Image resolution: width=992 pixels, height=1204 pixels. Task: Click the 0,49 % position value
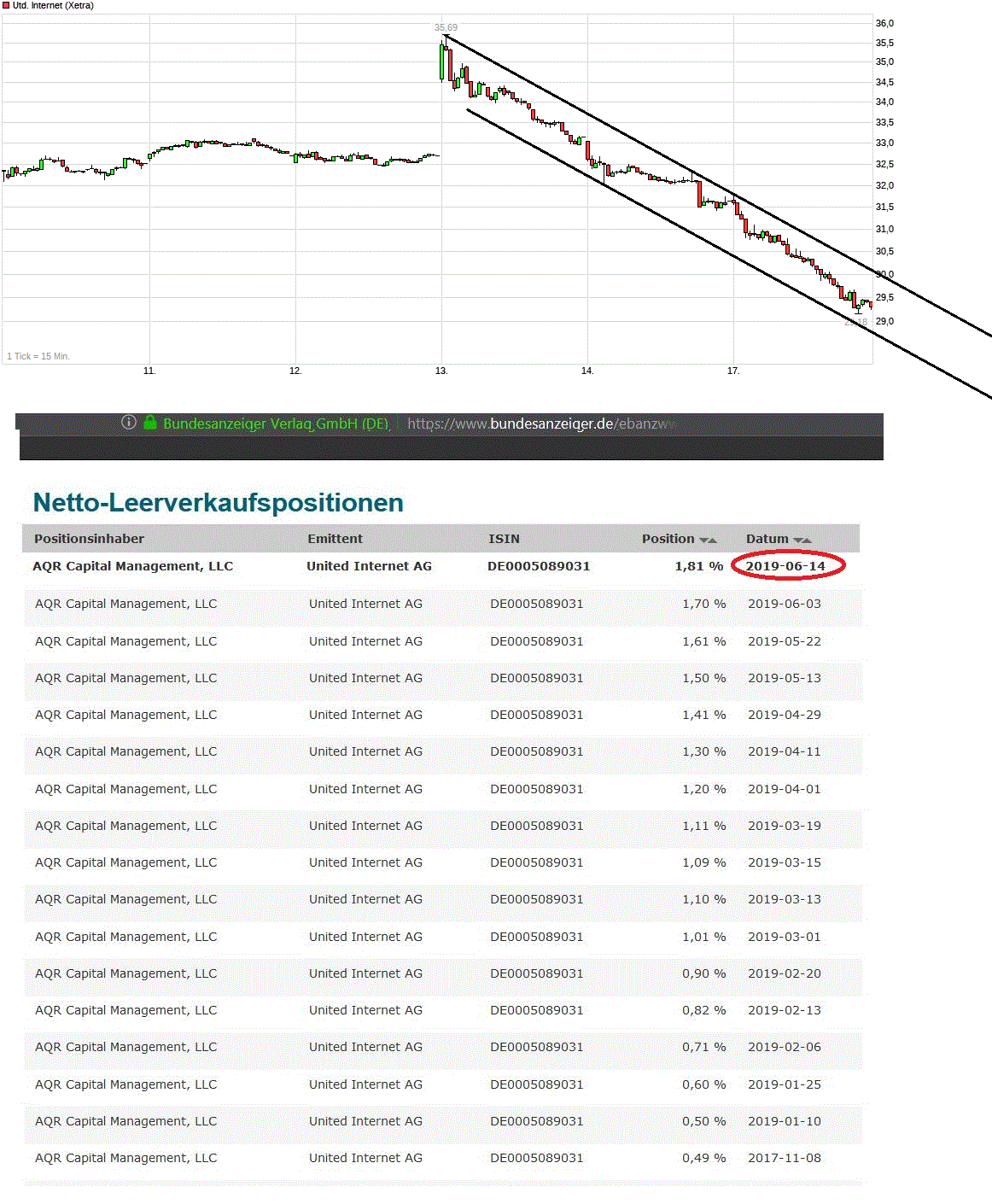tap(704, 1158)
